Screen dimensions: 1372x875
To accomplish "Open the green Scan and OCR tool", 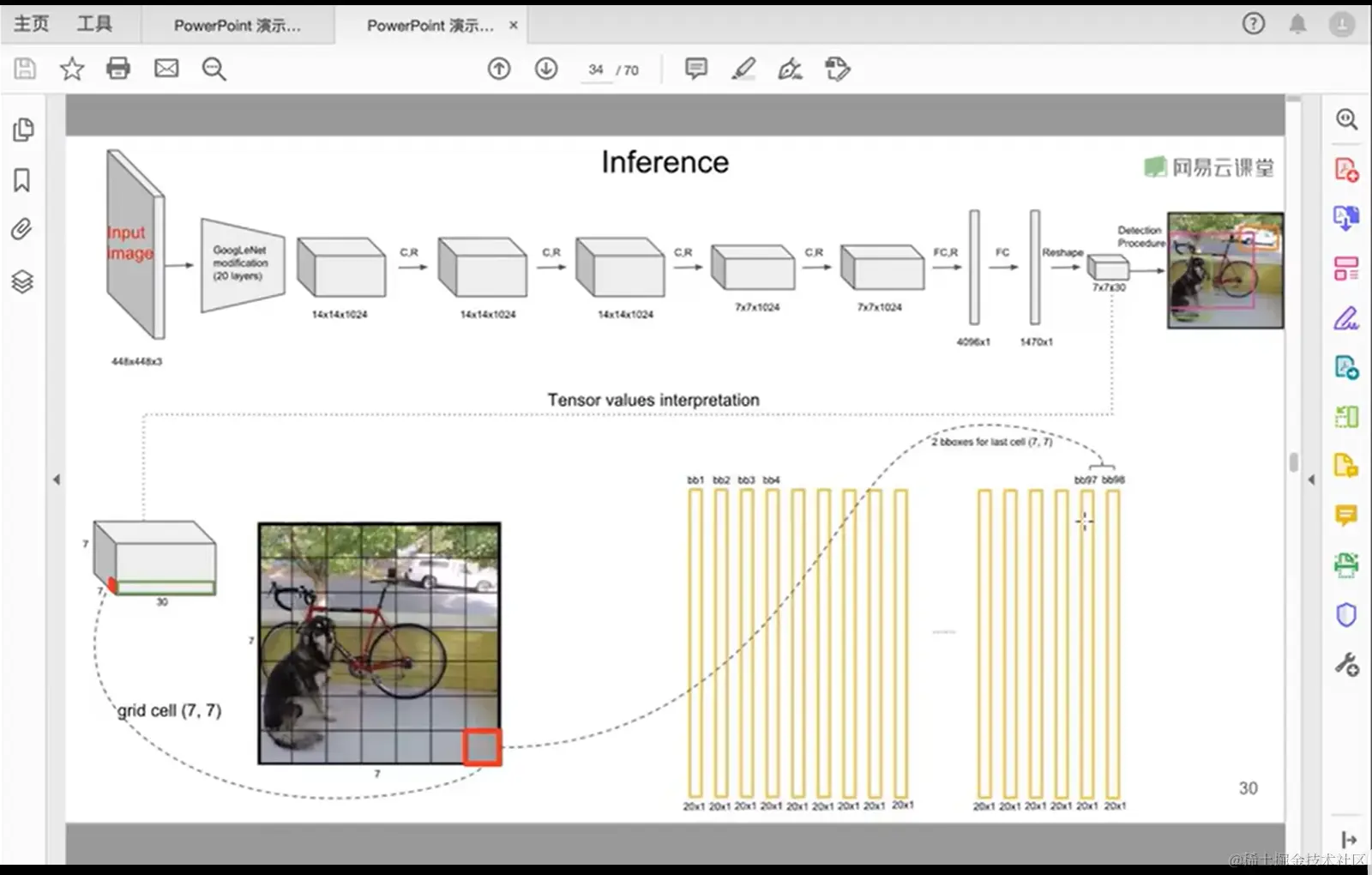I will coord(1346,564).
